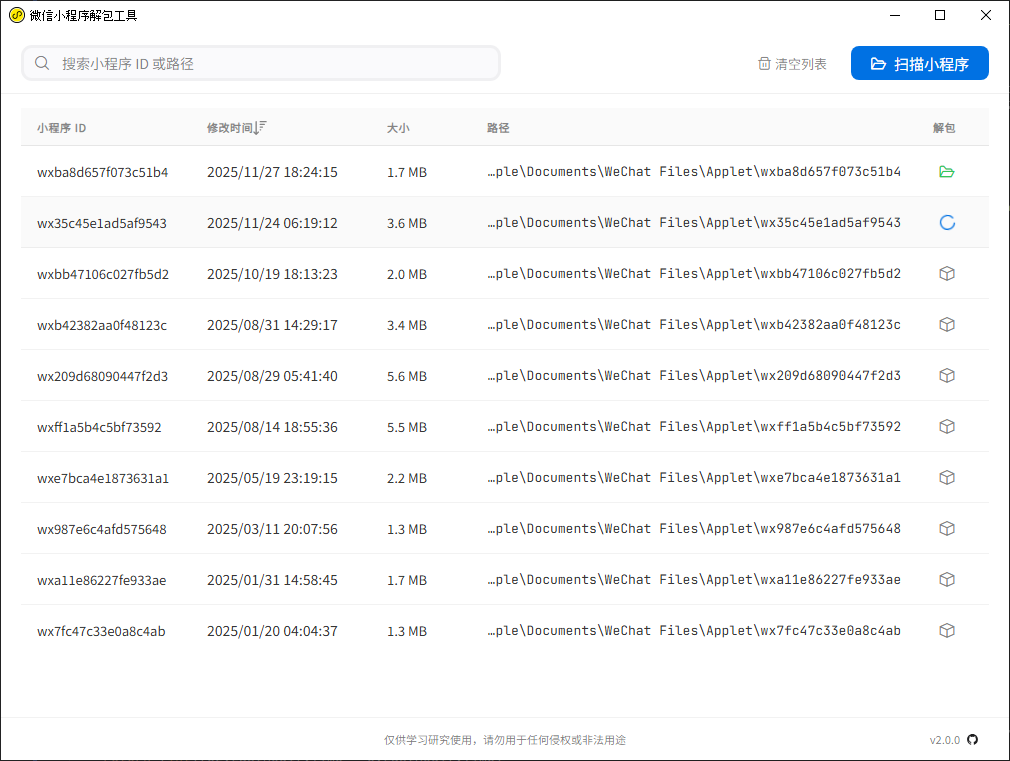Unpack the wxbb47106c027fb5d2 mini program
The image size is (1010, 761).
(x=946, y=274)
